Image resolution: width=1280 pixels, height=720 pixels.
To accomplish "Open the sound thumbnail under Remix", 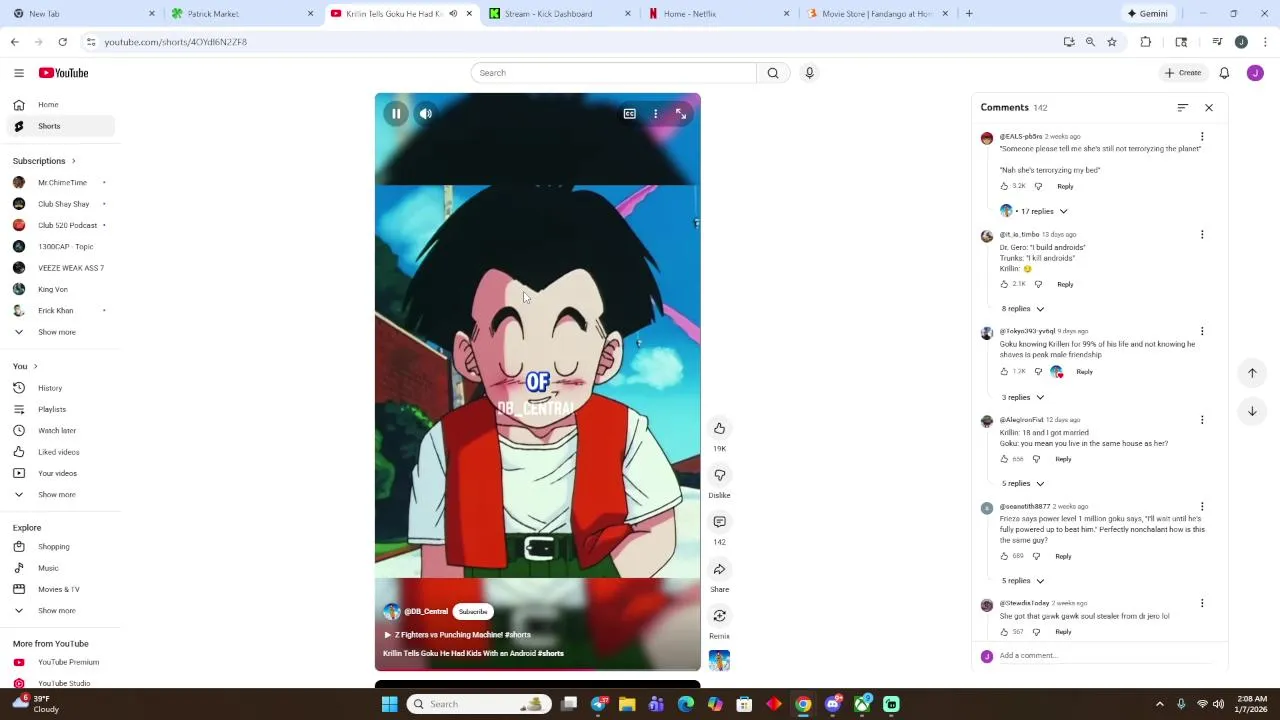I will pos(719,660).
